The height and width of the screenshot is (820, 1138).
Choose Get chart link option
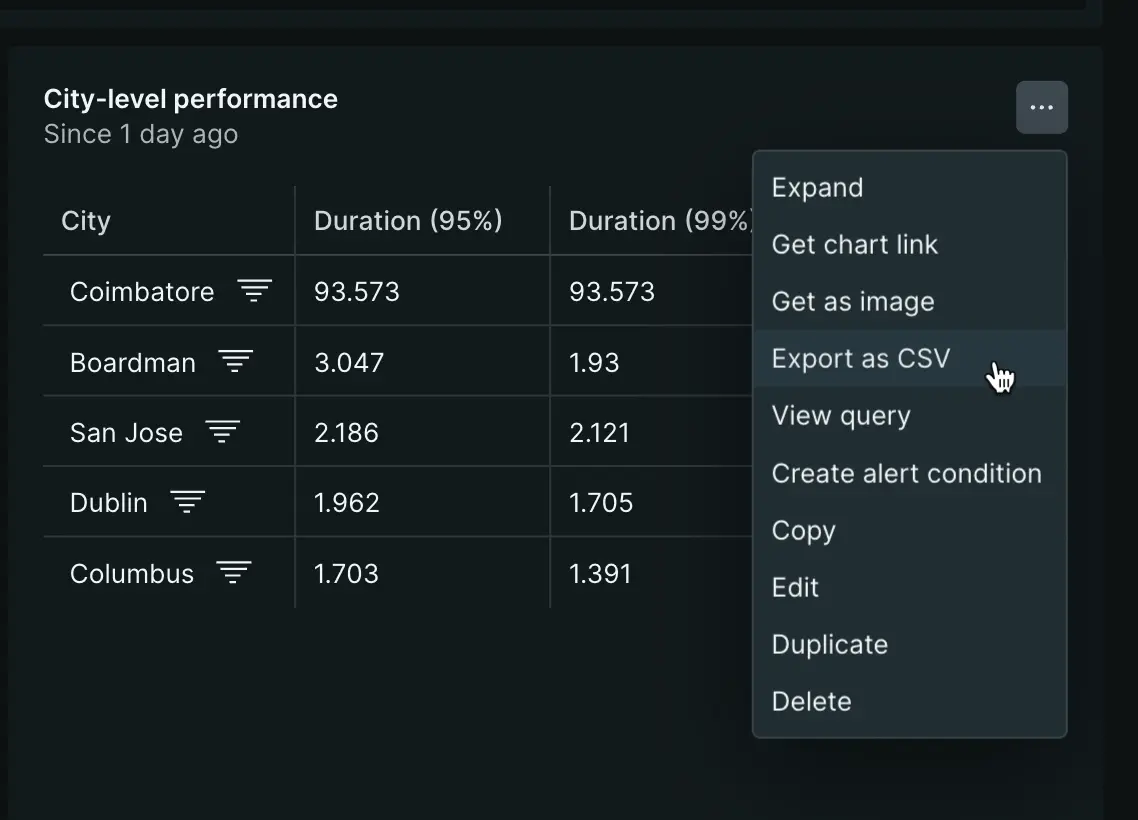tap(855, 245)
